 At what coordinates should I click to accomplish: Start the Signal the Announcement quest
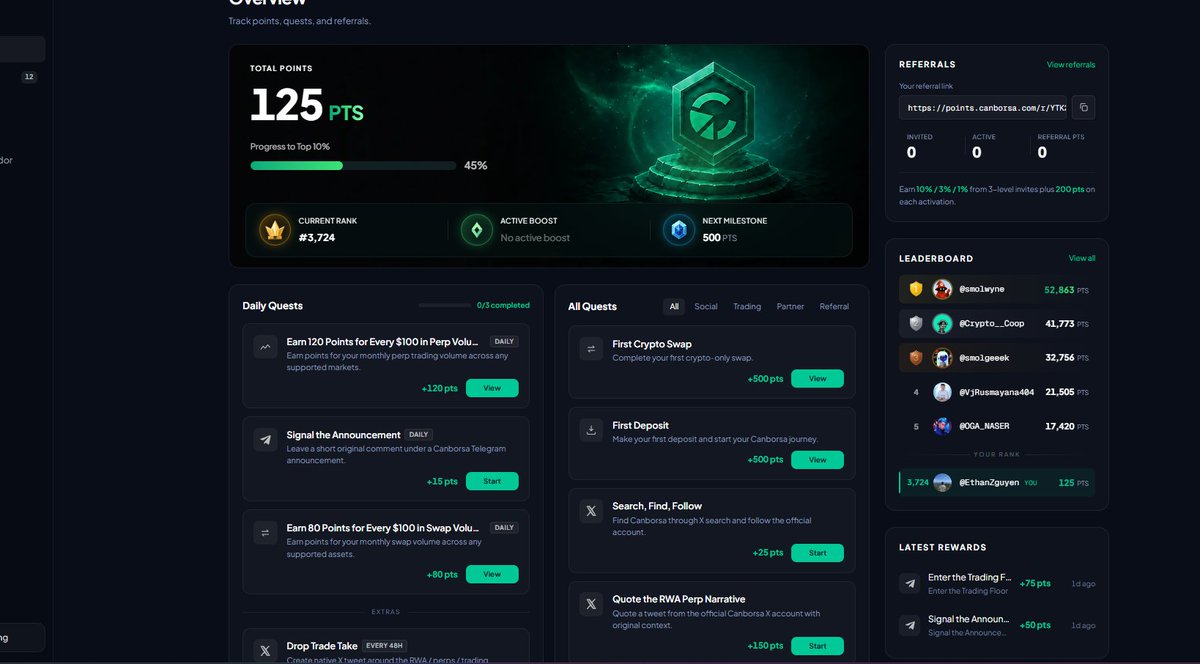tap(492, 481)
